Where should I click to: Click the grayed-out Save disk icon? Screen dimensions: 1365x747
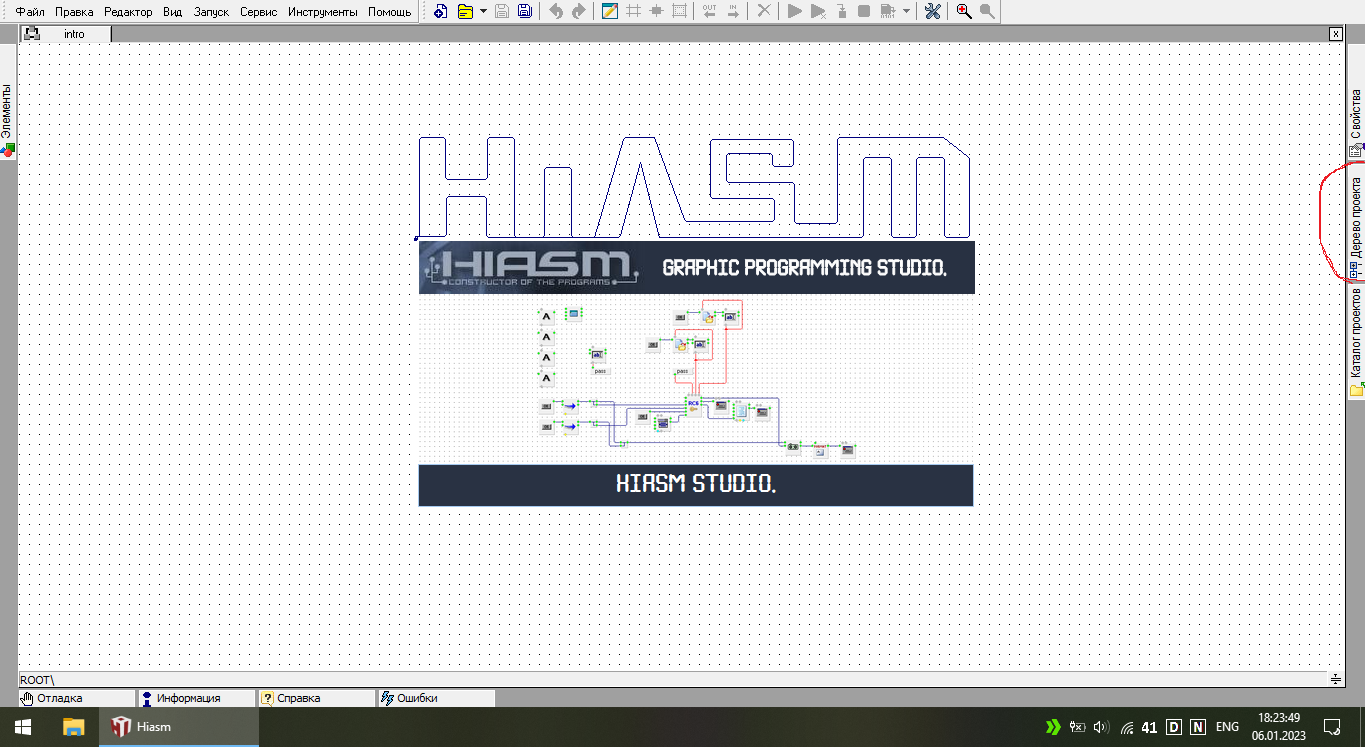[x=502, y=12]
